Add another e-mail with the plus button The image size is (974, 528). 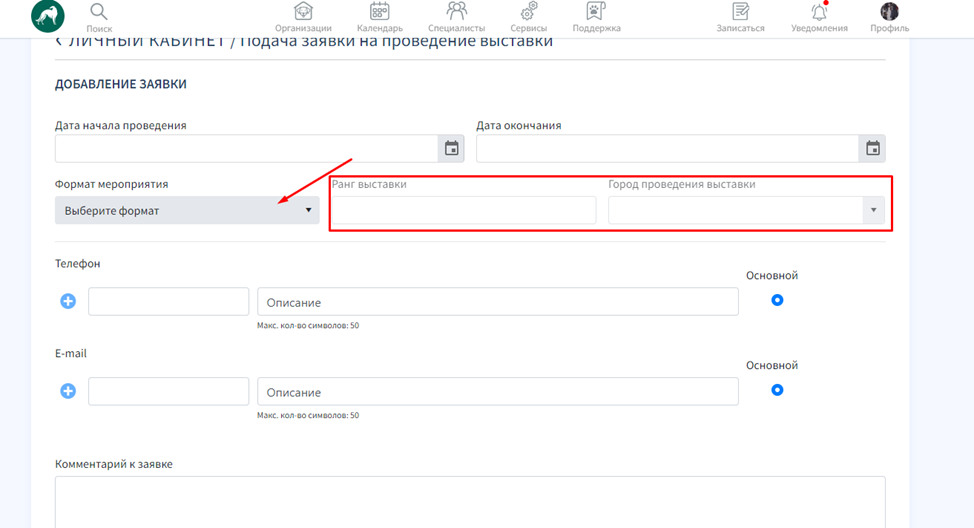click(68, 391)
